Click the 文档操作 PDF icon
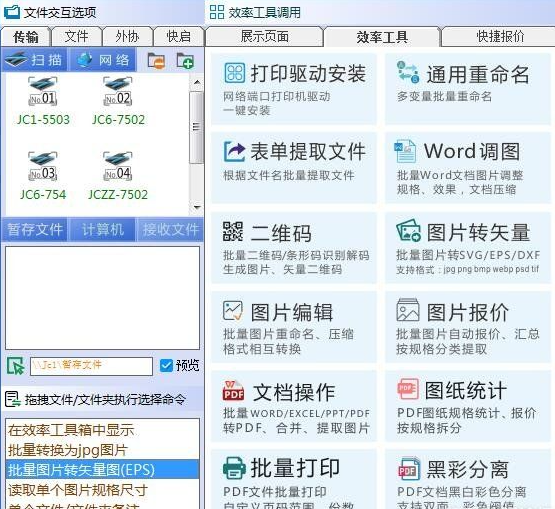Image resolution: width=555 pixels, height=509 pixels. tap(234, 390)
